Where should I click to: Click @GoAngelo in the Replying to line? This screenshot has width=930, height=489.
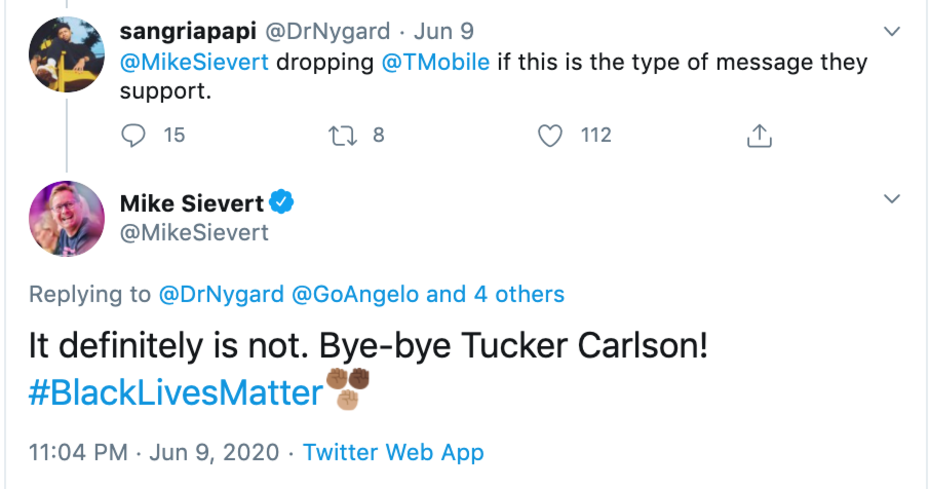[x=355, y=294]
